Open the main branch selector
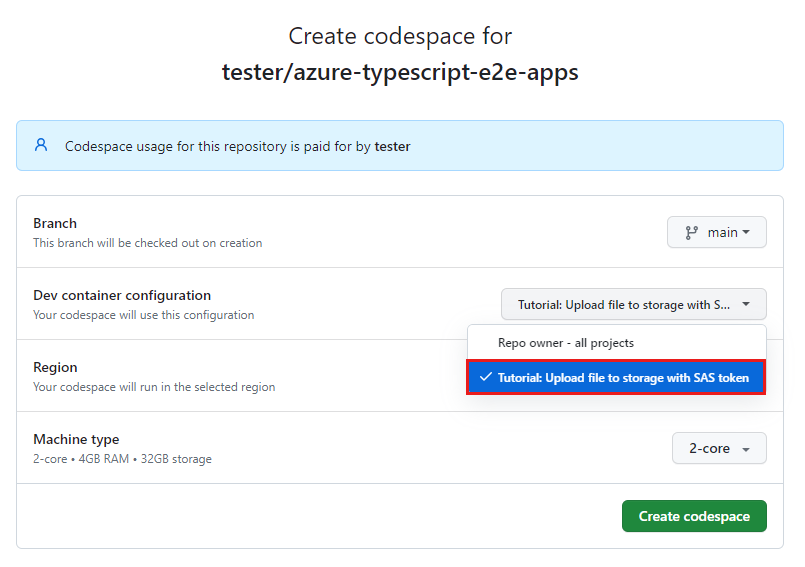Viewport: 805px width, 567px height. tap(716, 232)
